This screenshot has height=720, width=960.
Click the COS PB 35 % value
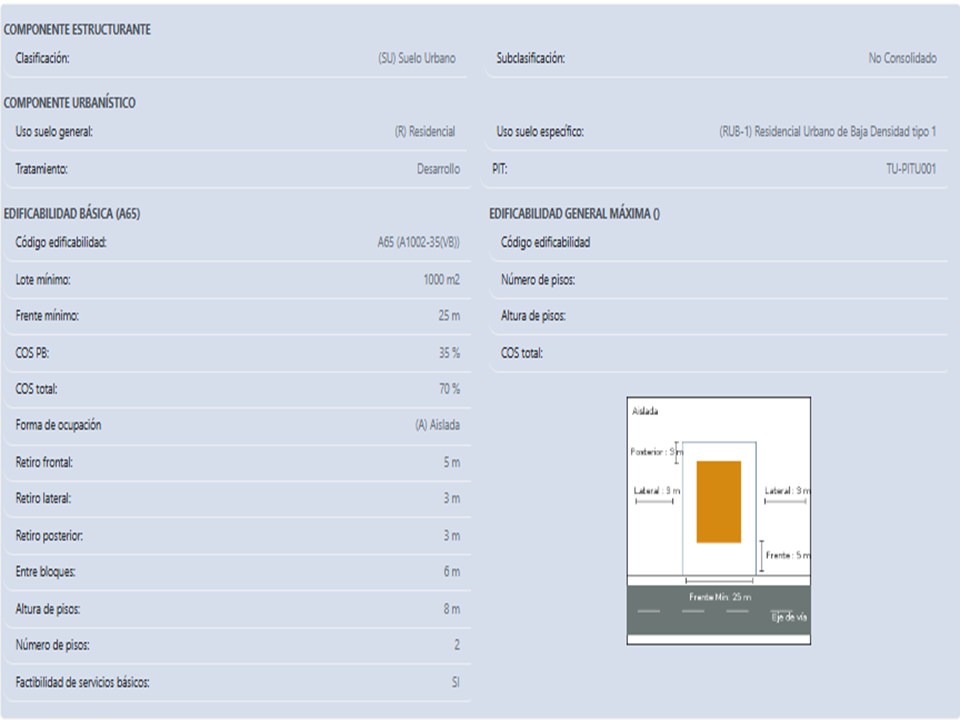click(x=449, y=353)
